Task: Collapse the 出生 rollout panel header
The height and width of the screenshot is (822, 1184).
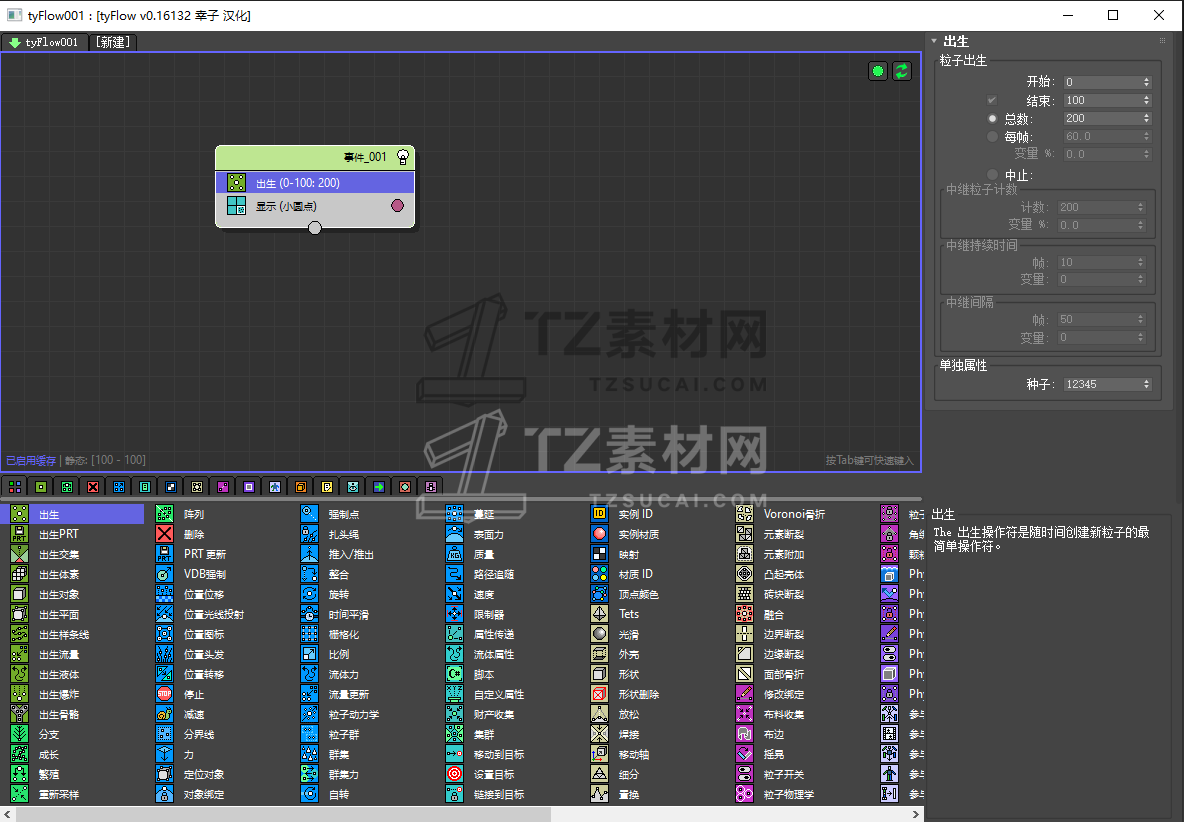Action: click(956, 41)
